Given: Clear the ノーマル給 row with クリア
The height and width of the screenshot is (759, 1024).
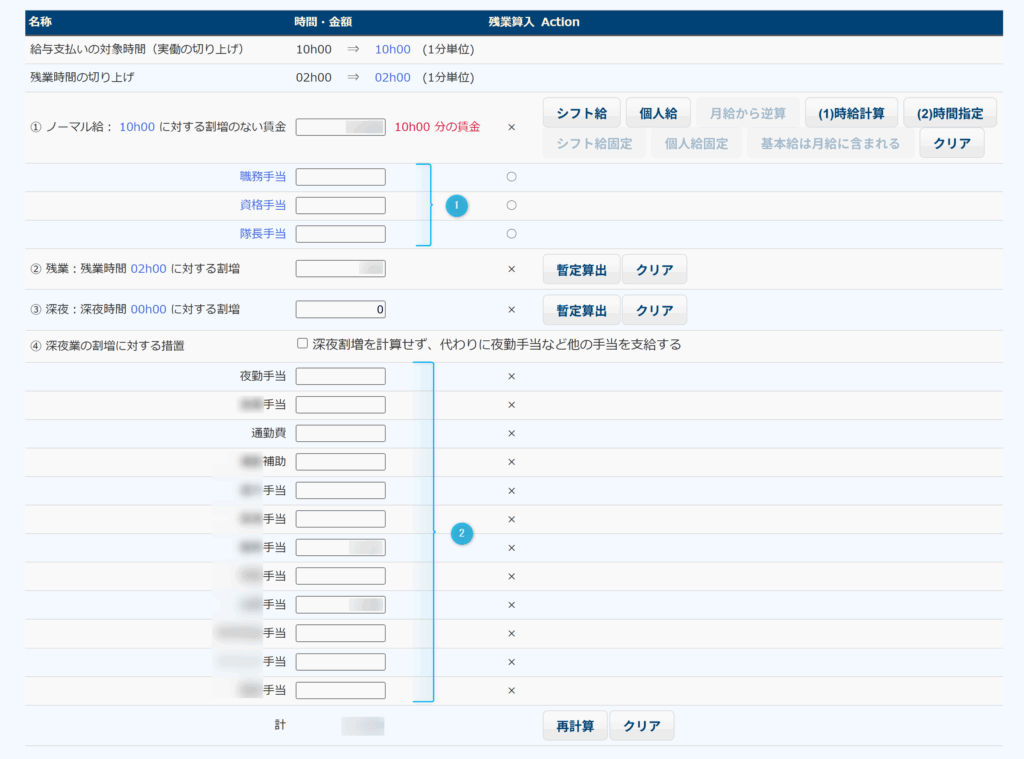Looking at the screenshot, I should [951, 143].
